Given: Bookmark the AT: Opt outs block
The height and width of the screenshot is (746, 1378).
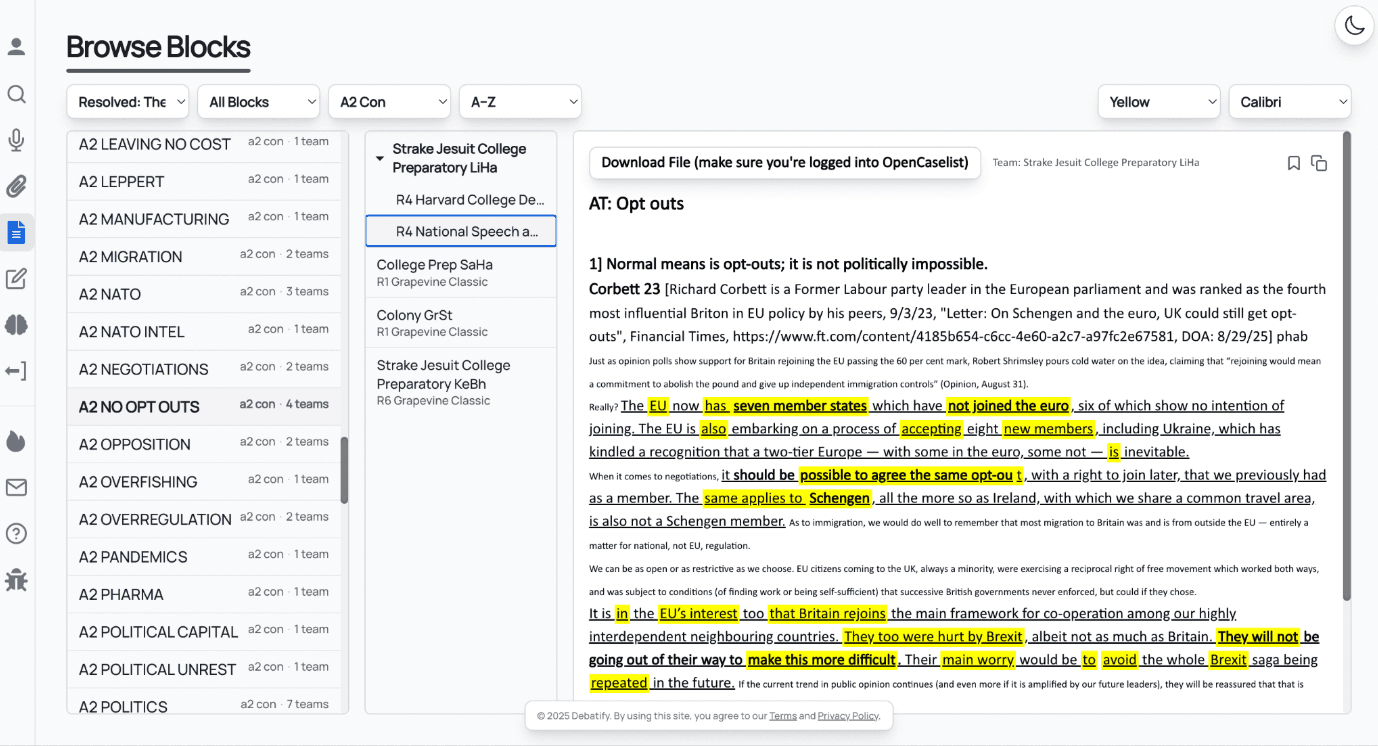Looking at the screenshot, I should coord(1293,163).
